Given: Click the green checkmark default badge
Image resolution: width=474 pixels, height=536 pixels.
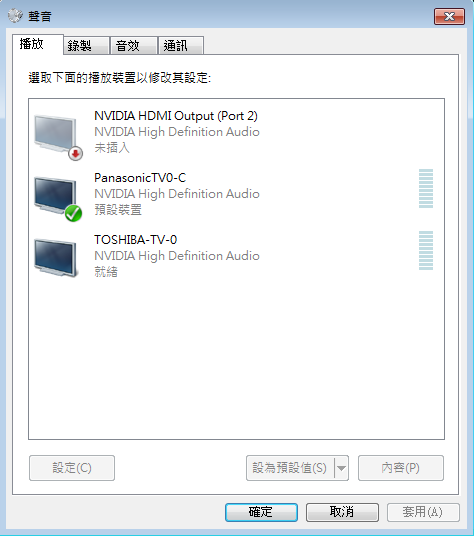Looking at the screenshot, I should (x=73, y=213).
